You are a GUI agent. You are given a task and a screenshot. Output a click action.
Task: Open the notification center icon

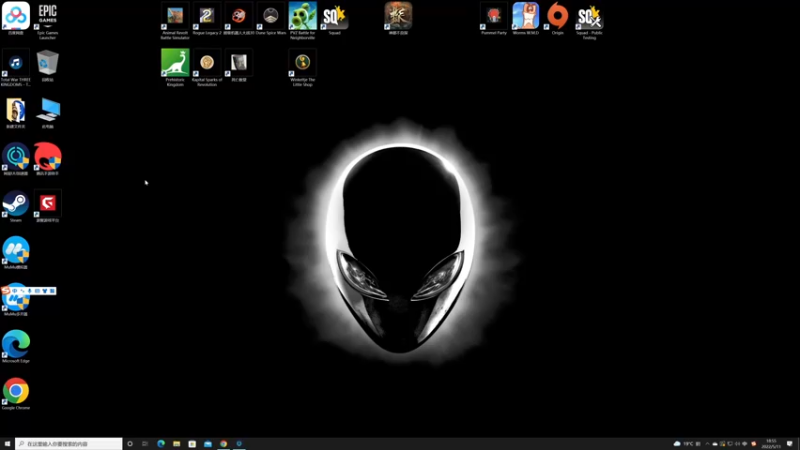[x=790, y=444]
